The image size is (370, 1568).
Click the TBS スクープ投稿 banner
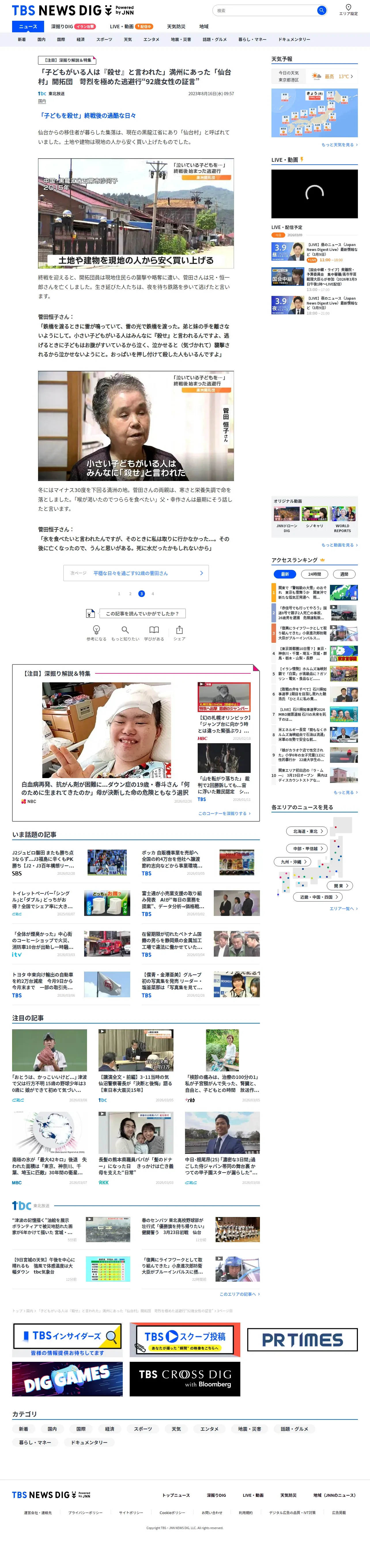tap(185, 1340)
